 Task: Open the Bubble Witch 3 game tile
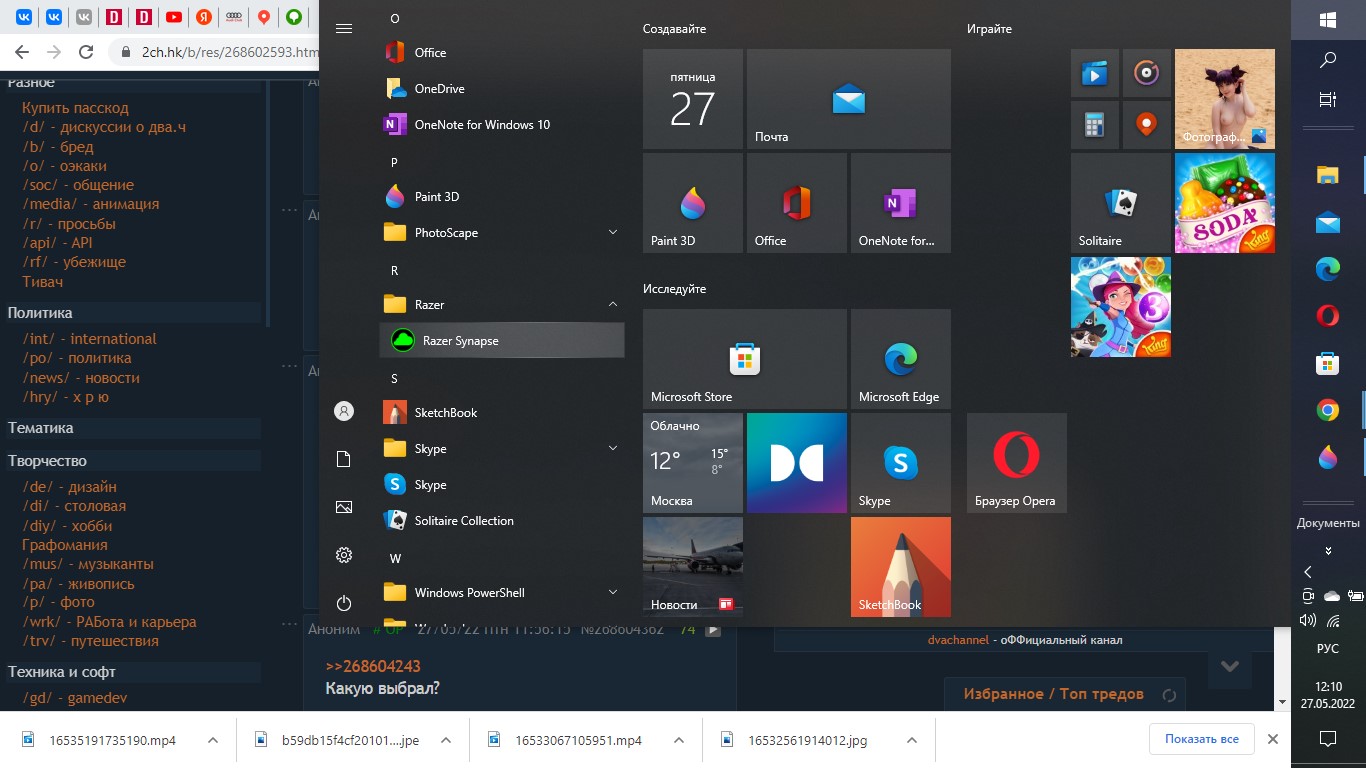coord(1121,307)
